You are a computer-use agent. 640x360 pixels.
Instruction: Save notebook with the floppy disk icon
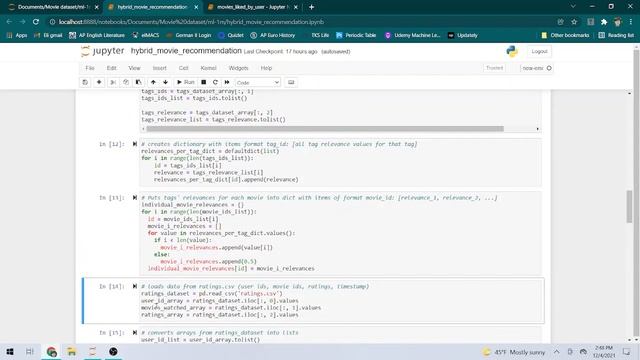click(85, 82)
